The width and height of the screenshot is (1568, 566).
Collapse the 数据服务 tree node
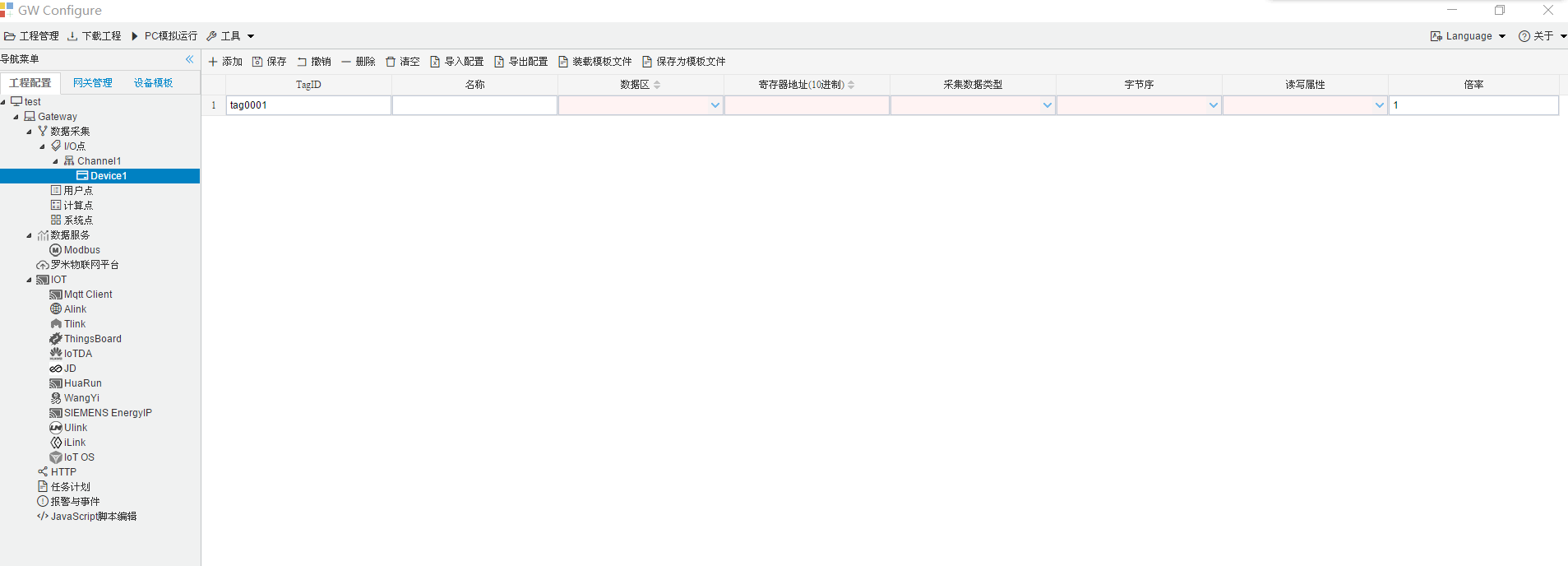(x=29, y=235)
